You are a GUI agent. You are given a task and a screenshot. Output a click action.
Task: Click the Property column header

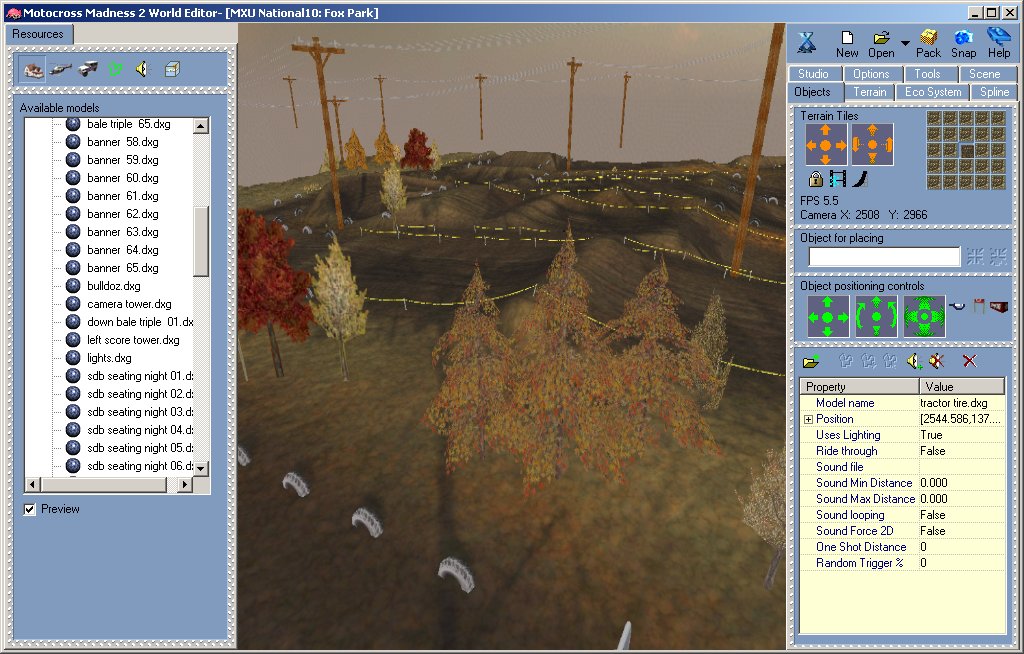[859, 387]
